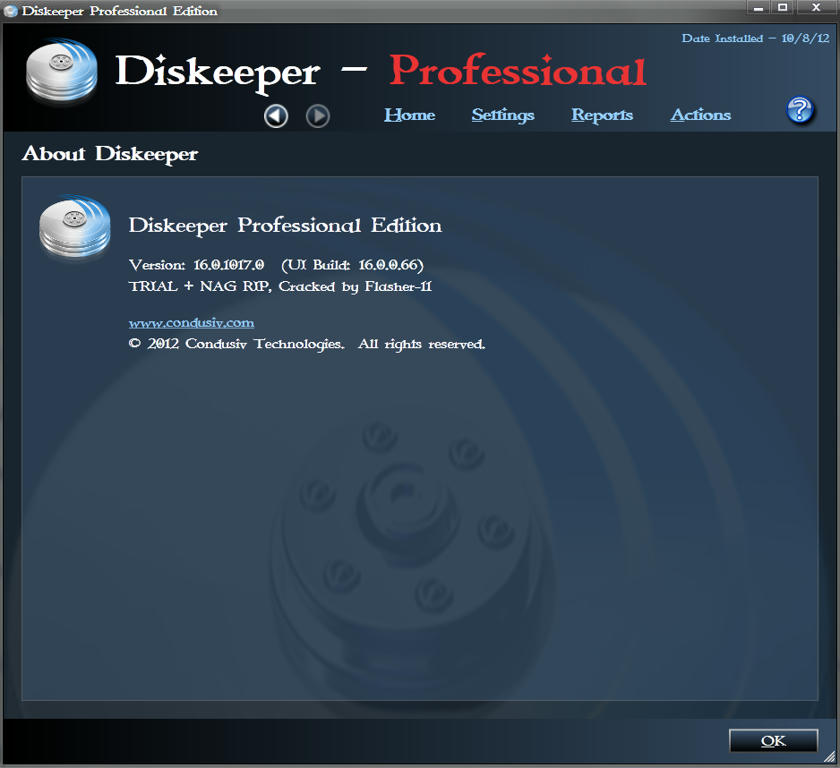
Task: Click the disk icon beside Diskeeper Professional Edition
Action: coord(74,227)
